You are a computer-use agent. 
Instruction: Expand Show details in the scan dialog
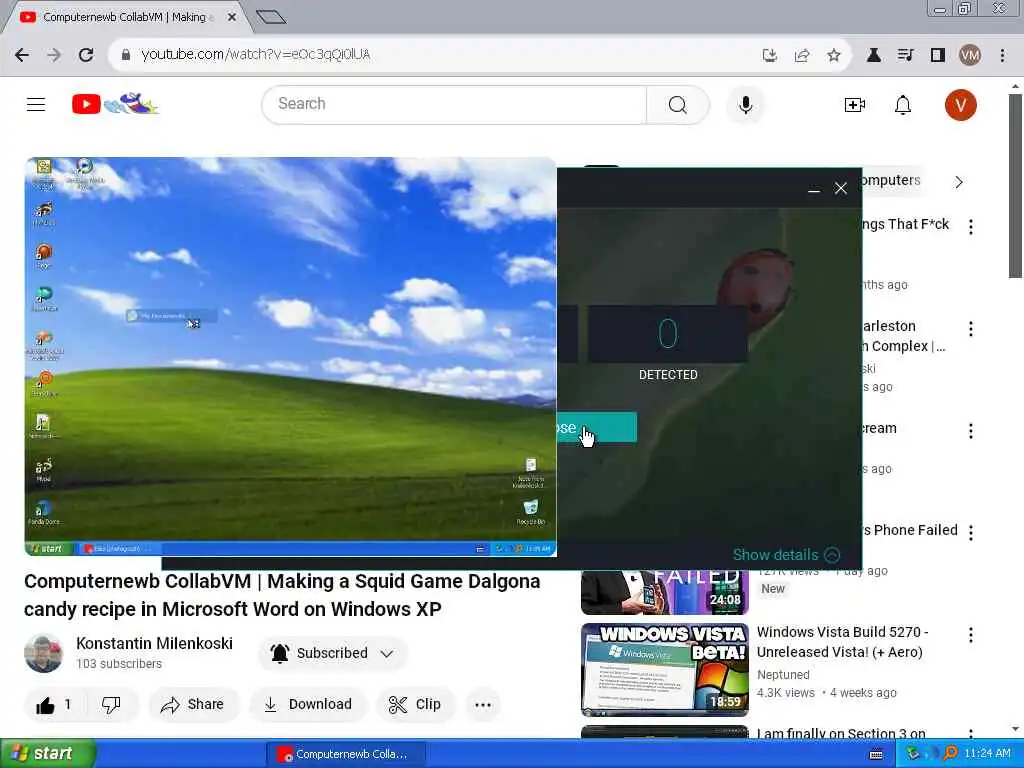tap(786, 555)
